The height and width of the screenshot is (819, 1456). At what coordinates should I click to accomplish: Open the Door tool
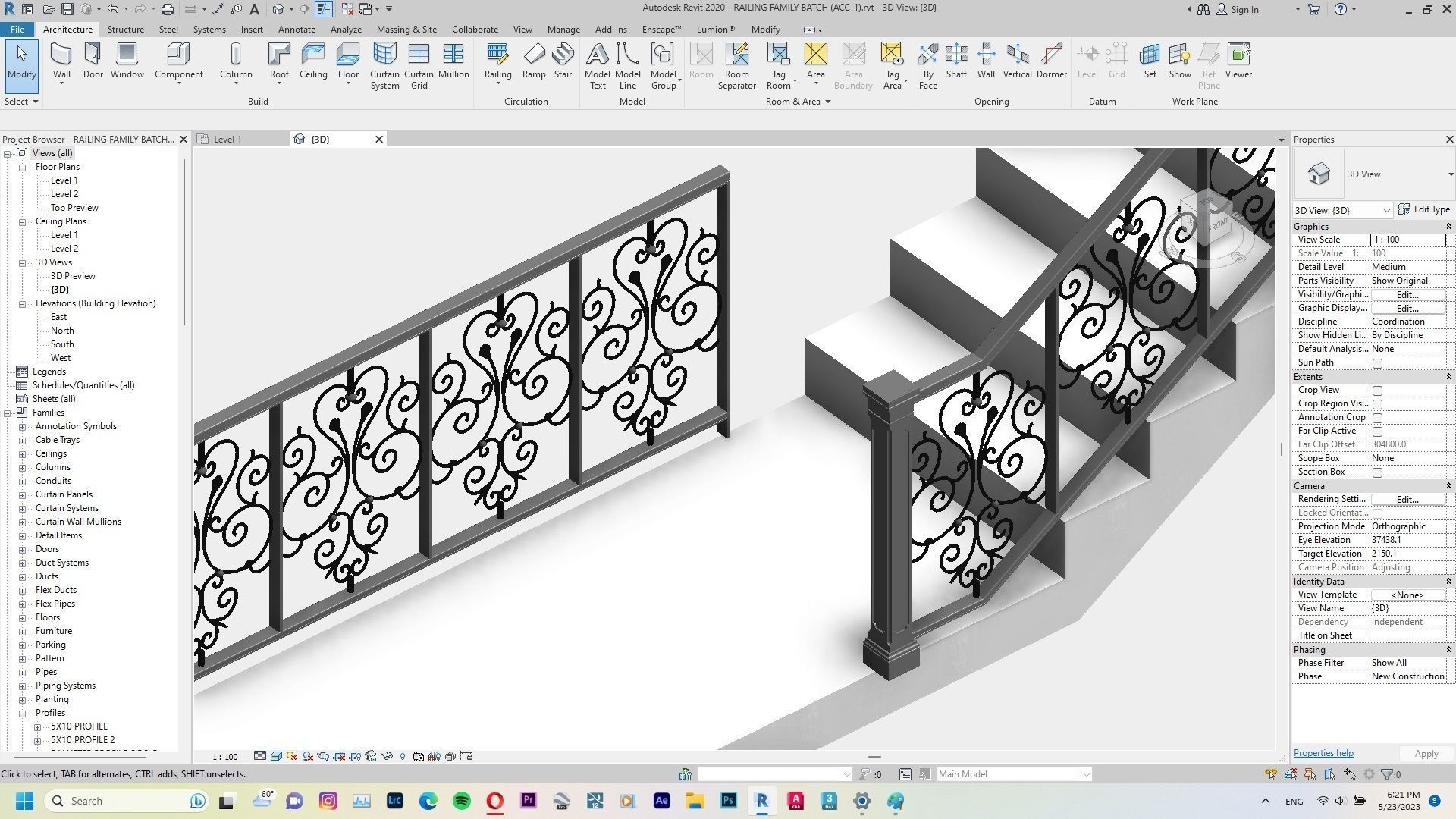93,62
